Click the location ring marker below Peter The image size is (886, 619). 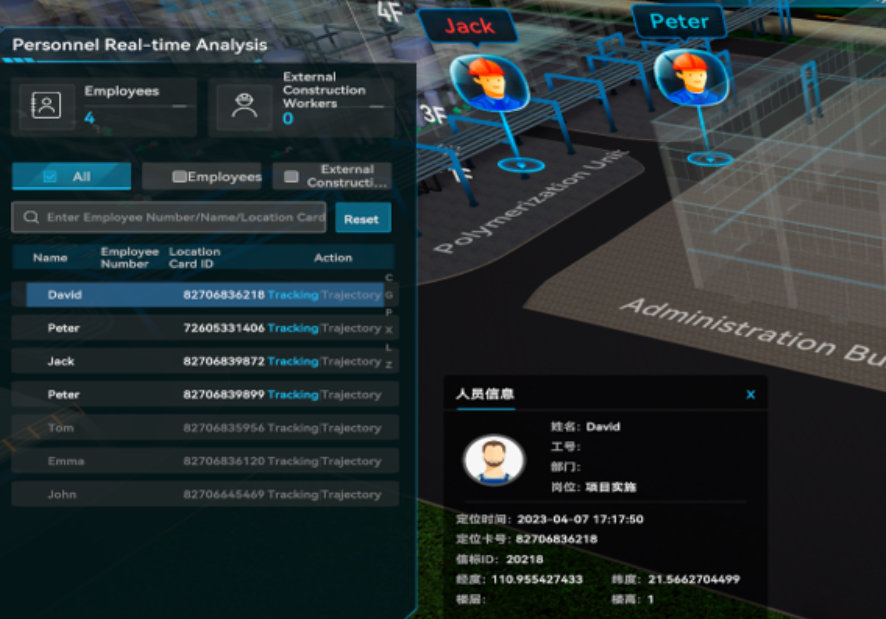(709, 158)
